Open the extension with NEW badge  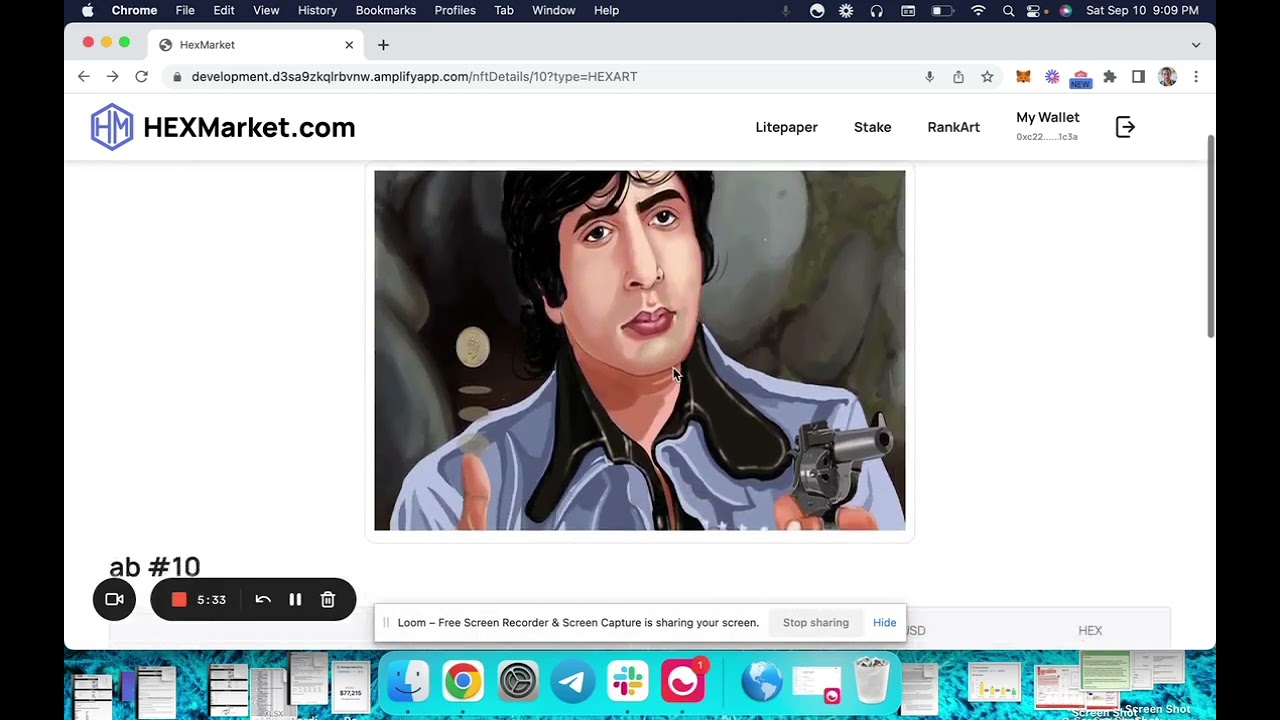click(x=1080, y=79)
